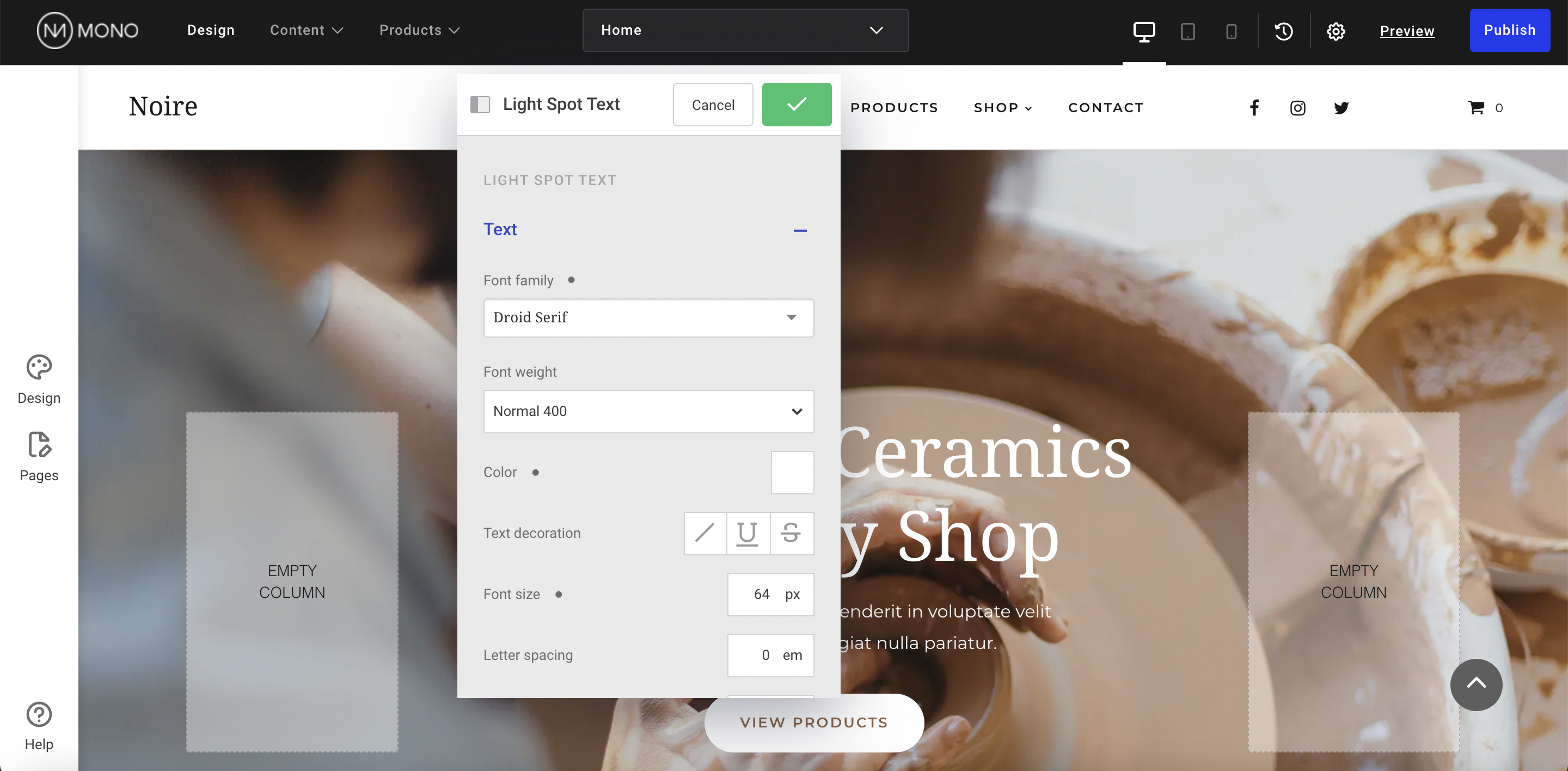Click the dot next to Font size

coord(558,595)
